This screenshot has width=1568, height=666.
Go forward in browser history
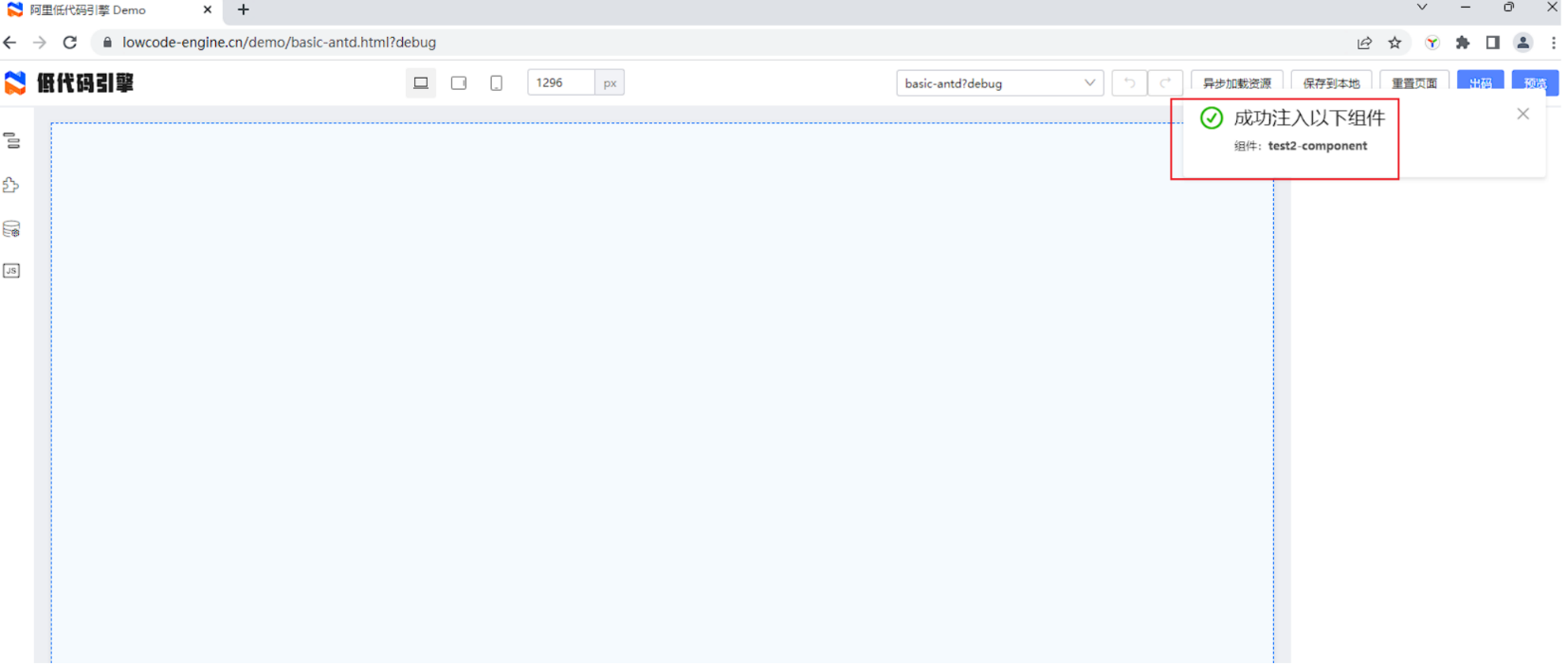pos(39,43)
